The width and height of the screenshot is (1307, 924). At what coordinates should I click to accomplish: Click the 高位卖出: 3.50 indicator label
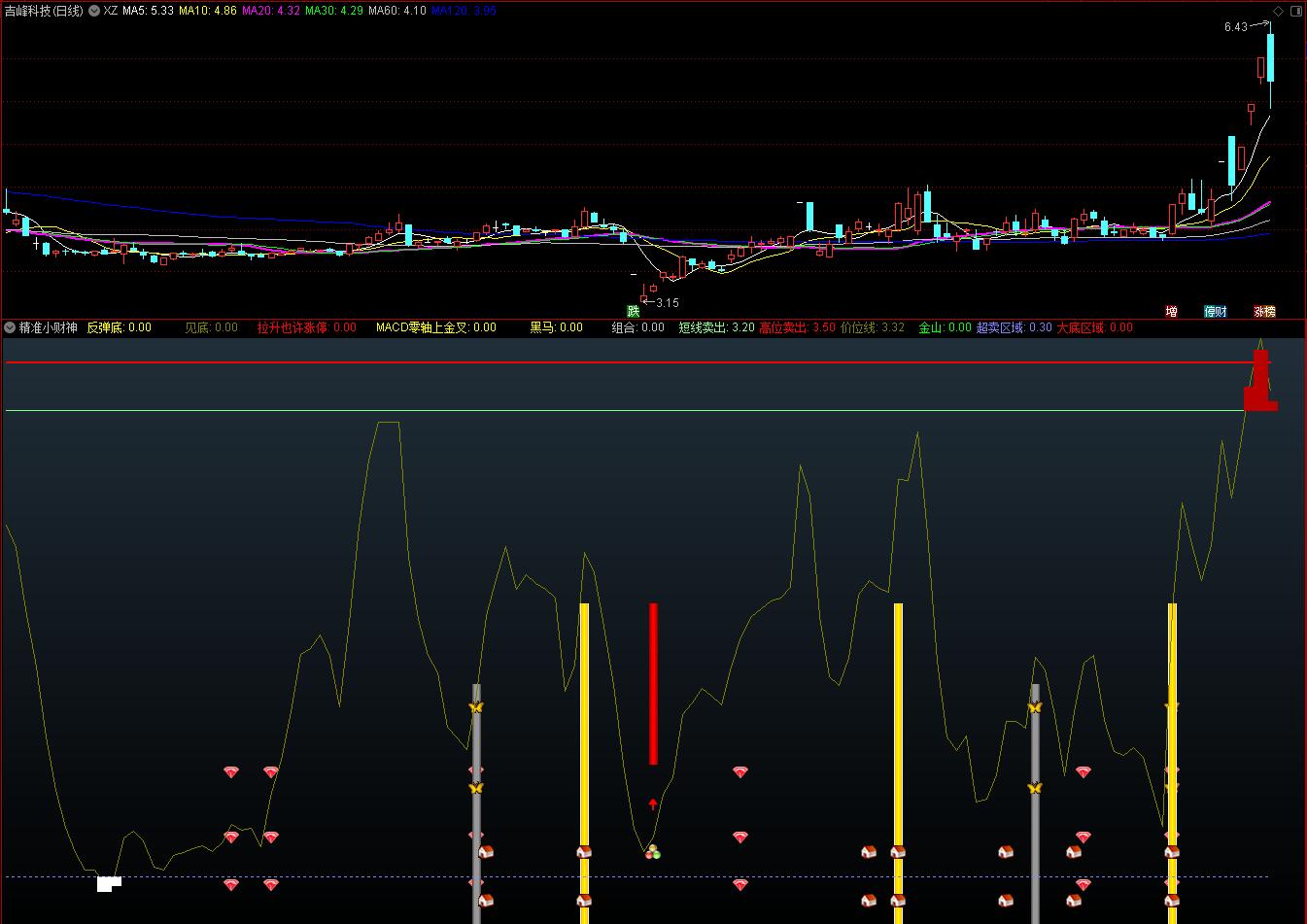tap(797, 327)
